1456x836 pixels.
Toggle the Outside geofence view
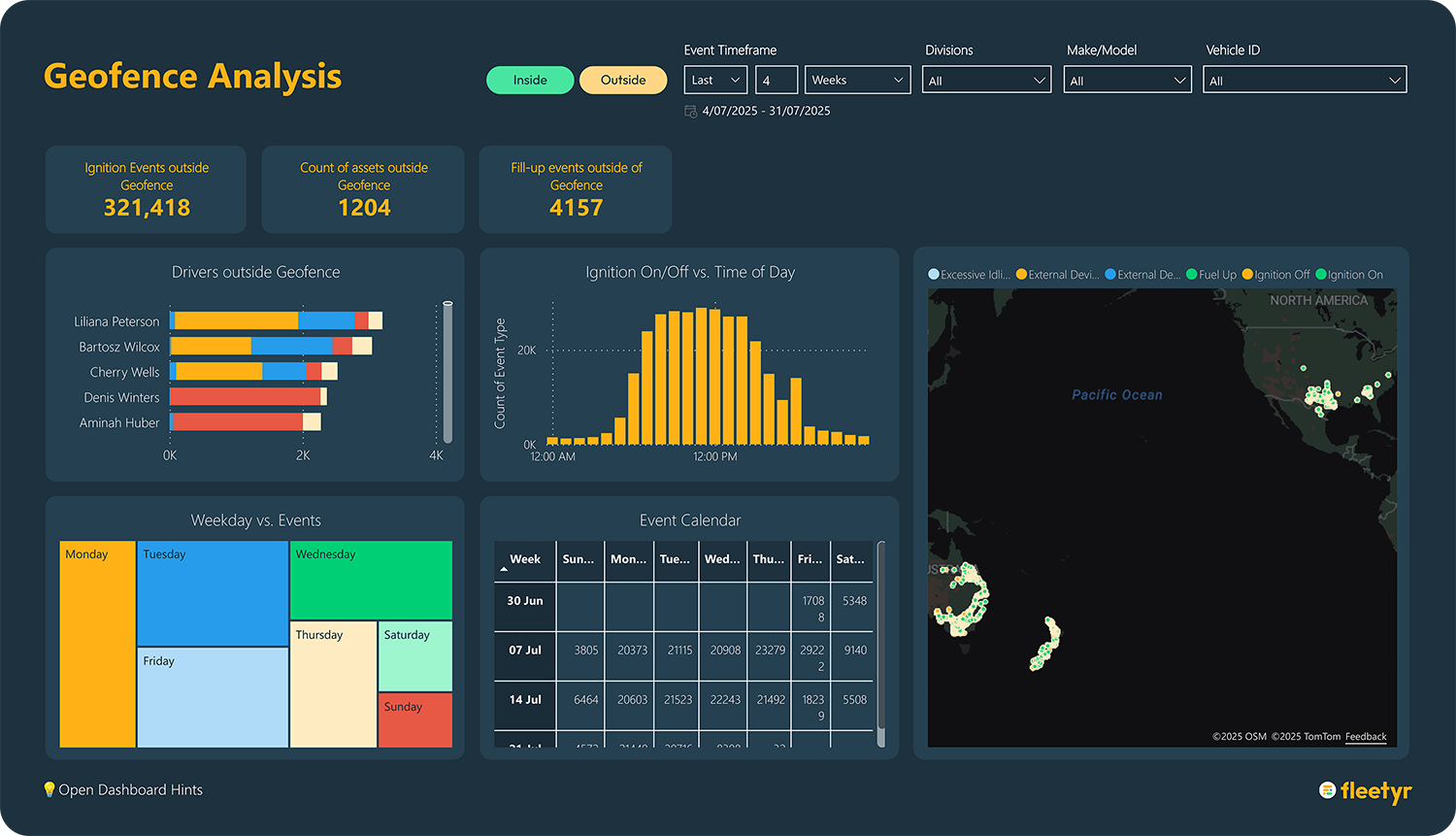(623, 81)
